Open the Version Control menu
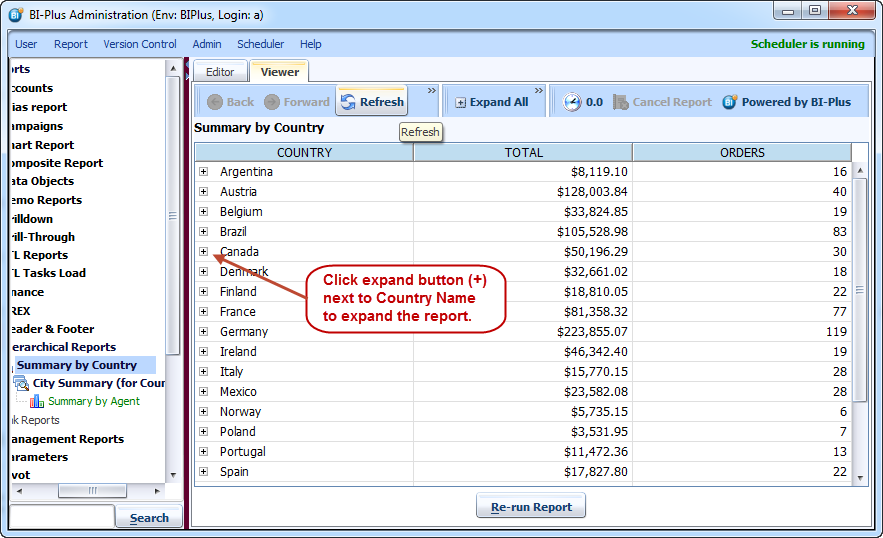 (140, 44)
